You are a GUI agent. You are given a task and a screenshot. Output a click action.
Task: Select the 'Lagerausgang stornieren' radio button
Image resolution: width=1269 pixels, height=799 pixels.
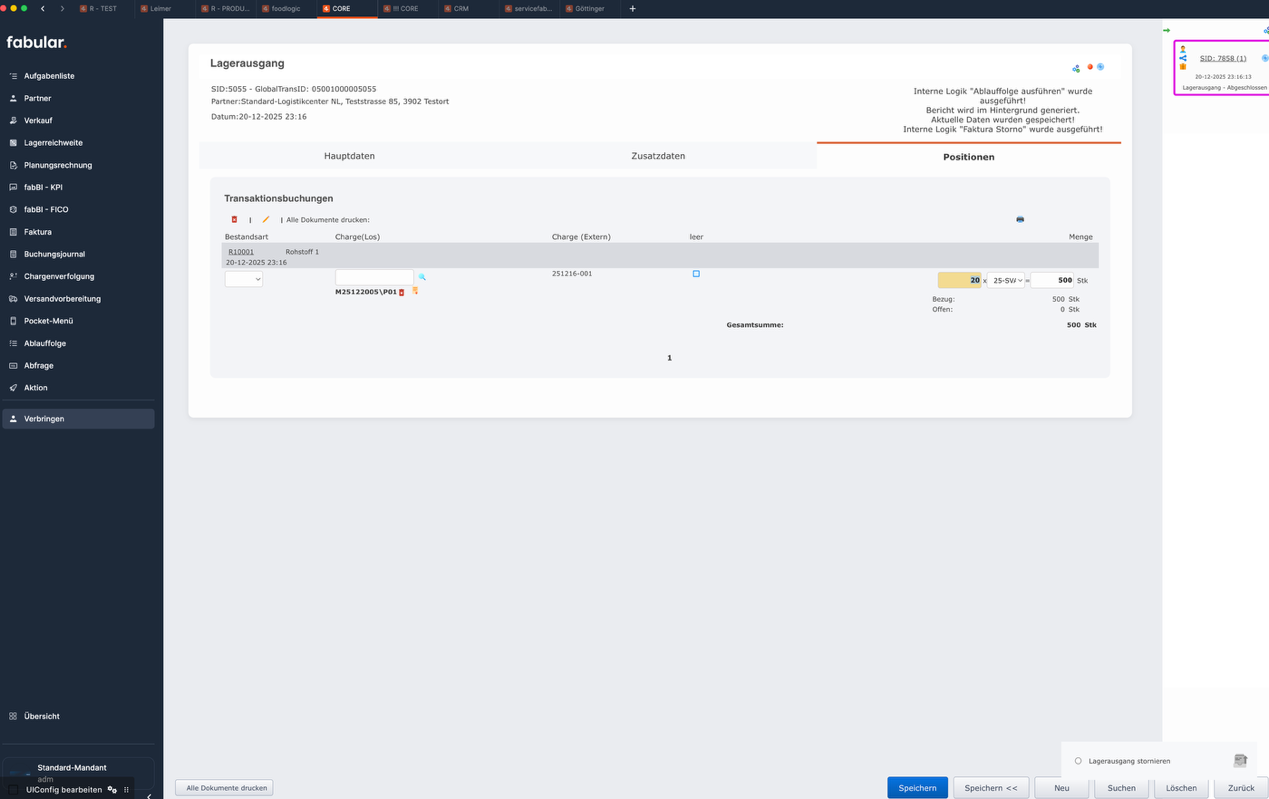point(1078,761)
